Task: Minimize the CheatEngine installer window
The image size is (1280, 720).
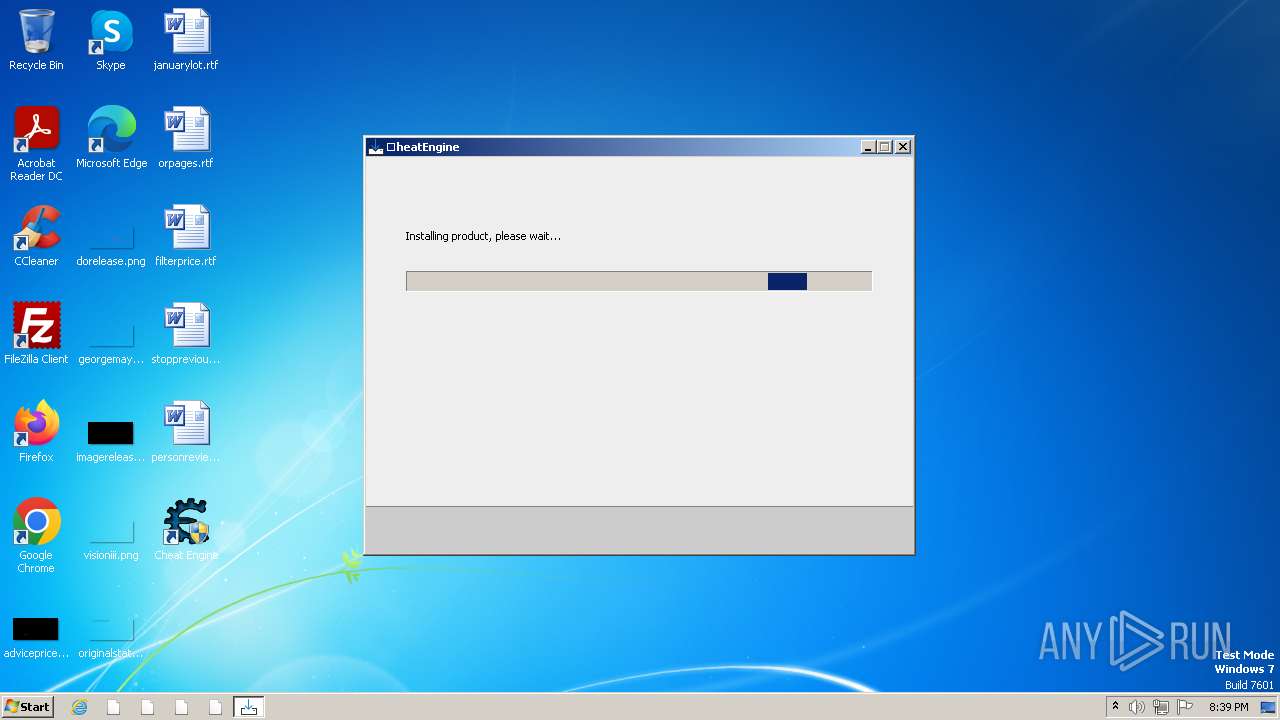Action: (868, 147)
